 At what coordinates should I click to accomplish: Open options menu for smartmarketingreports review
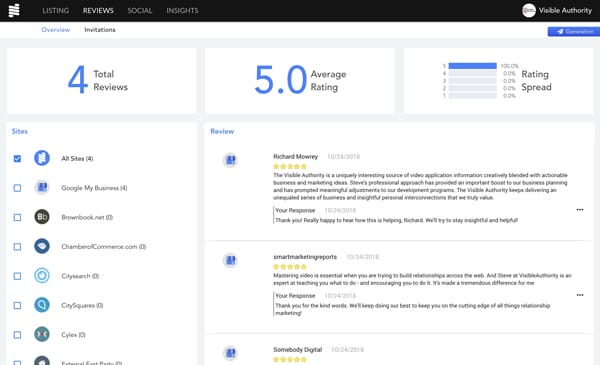(580, 295)
